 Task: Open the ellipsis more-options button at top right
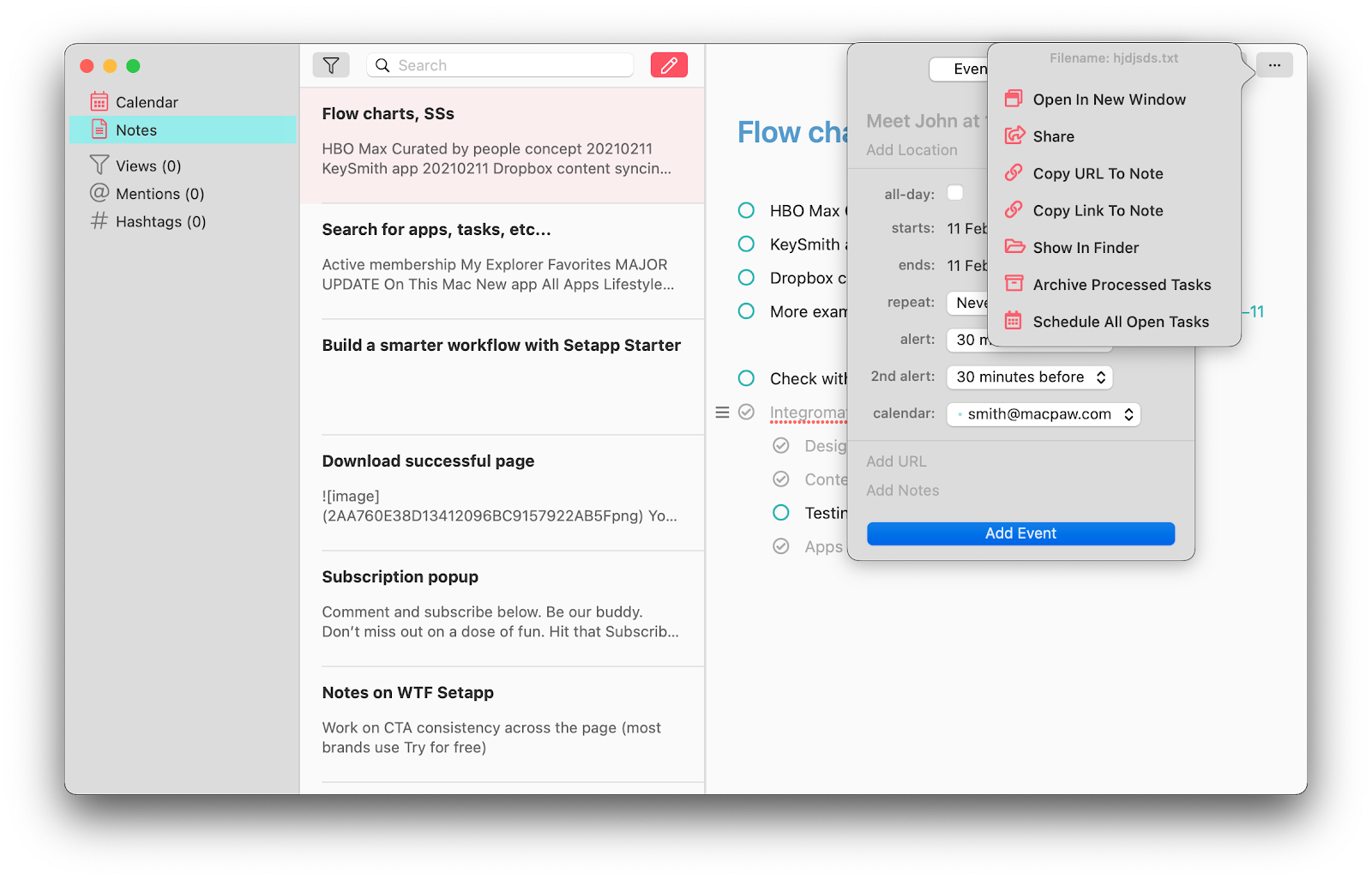point(1274,64)
